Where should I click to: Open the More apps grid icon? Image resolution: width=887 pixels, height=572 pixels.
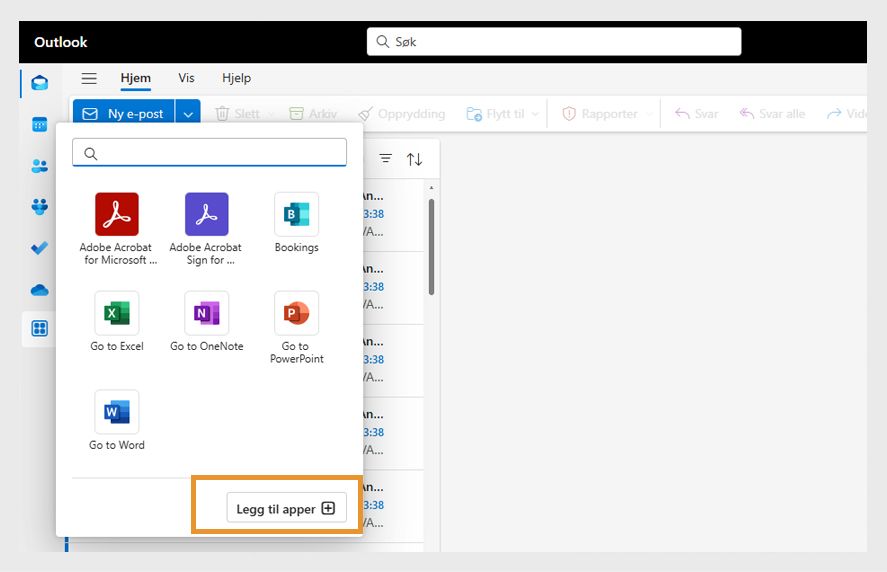pos(40,329)
